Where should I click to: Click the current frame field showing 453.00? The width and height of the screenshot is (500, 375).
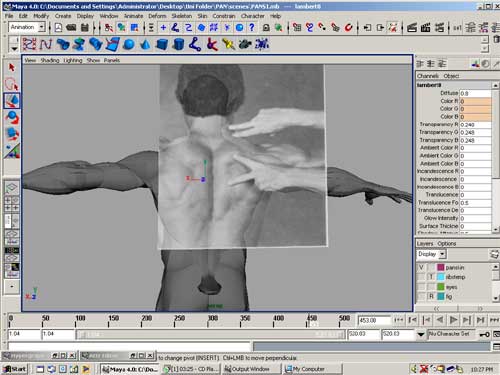(373, 320)
